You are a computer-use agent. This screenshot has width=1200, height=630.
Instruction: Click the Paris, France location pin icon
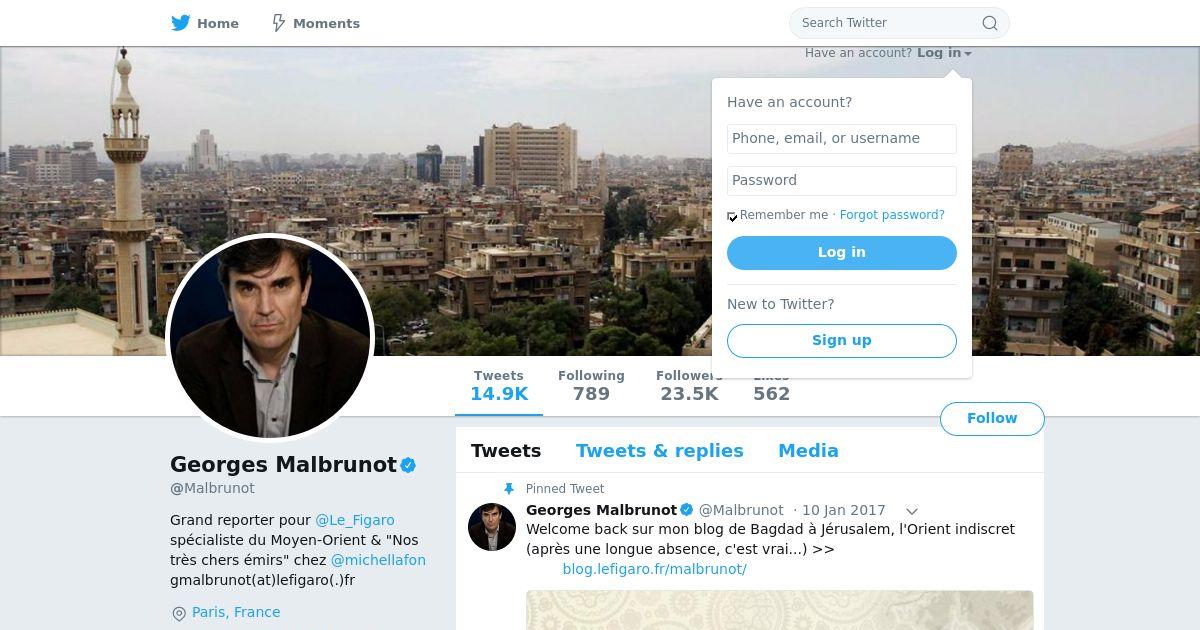point(179,613)
